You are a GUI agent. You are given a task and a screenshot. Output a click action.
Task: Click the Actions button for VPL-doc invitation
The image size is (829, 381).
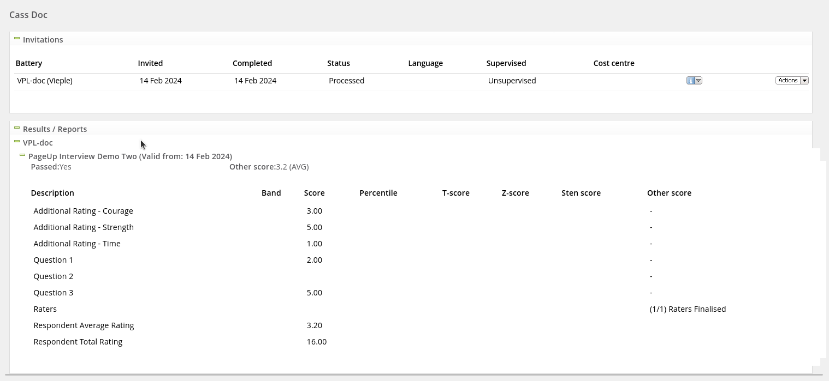(x=788, y=80)
